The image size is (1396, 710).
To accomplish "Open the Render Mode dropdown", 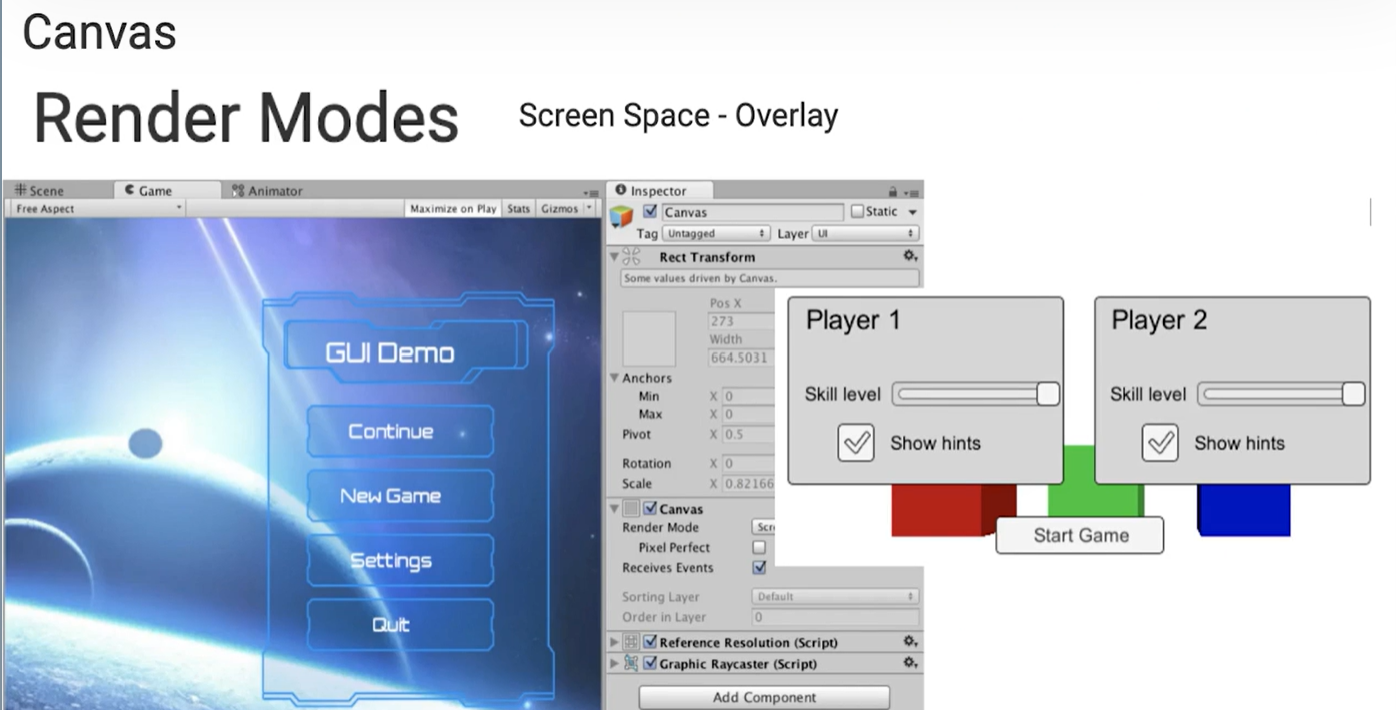I will point(763,528).
